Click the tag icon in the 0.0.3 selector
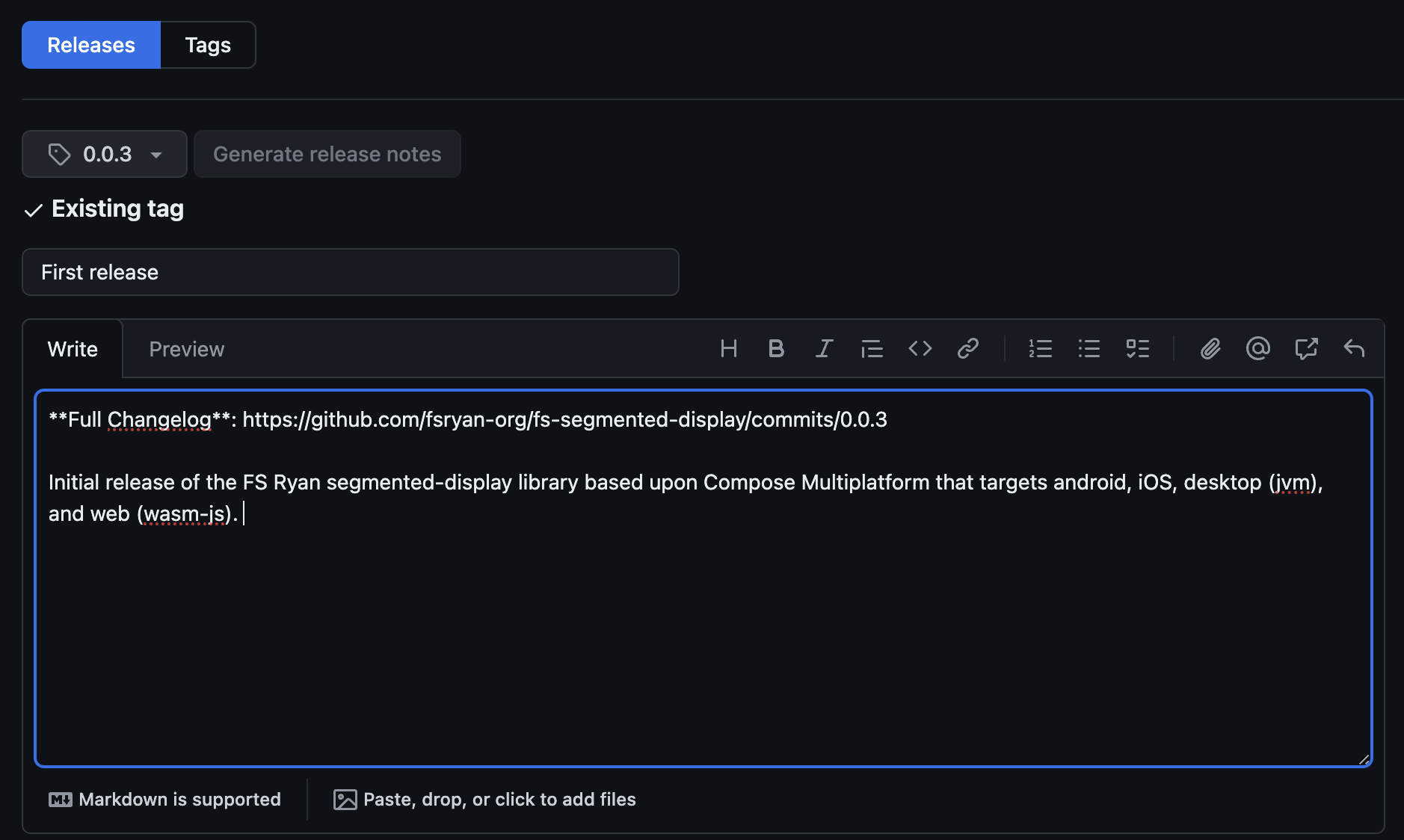Screen dimensions: 1404x840 point(59,155)
